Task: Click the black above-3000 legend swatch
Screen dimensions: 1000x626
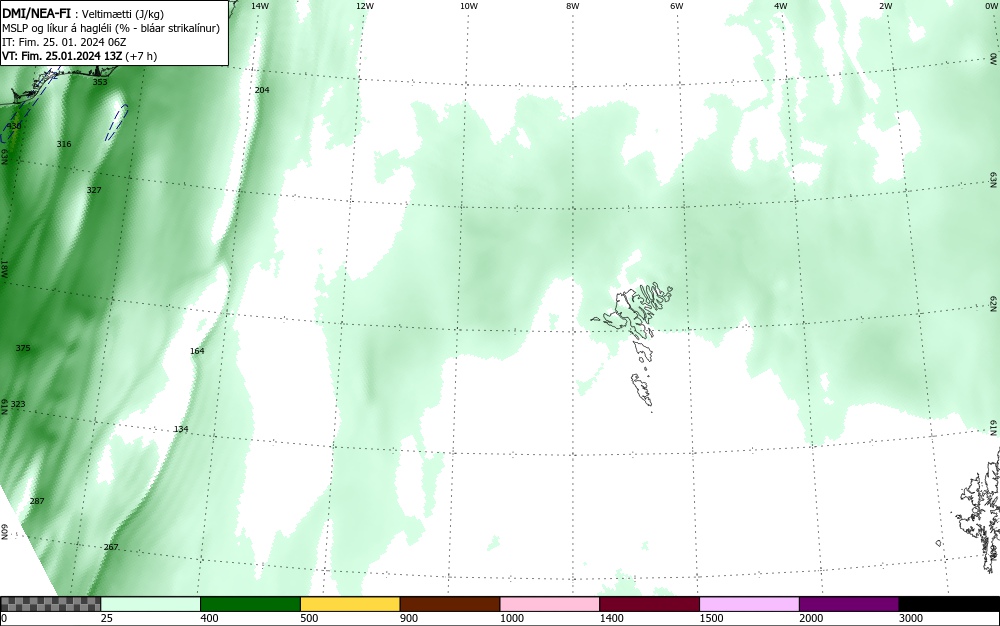Action: 949,604
